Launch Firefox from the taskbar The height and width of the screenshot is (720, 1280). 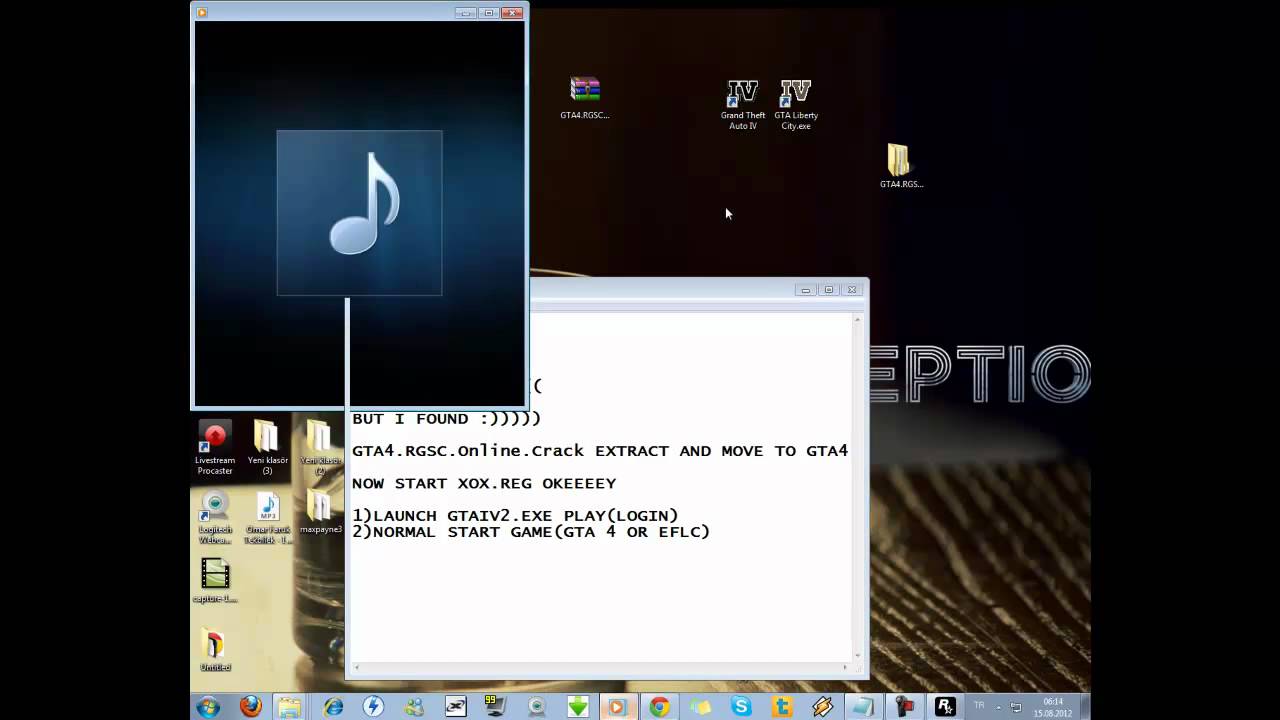point(250,707)
